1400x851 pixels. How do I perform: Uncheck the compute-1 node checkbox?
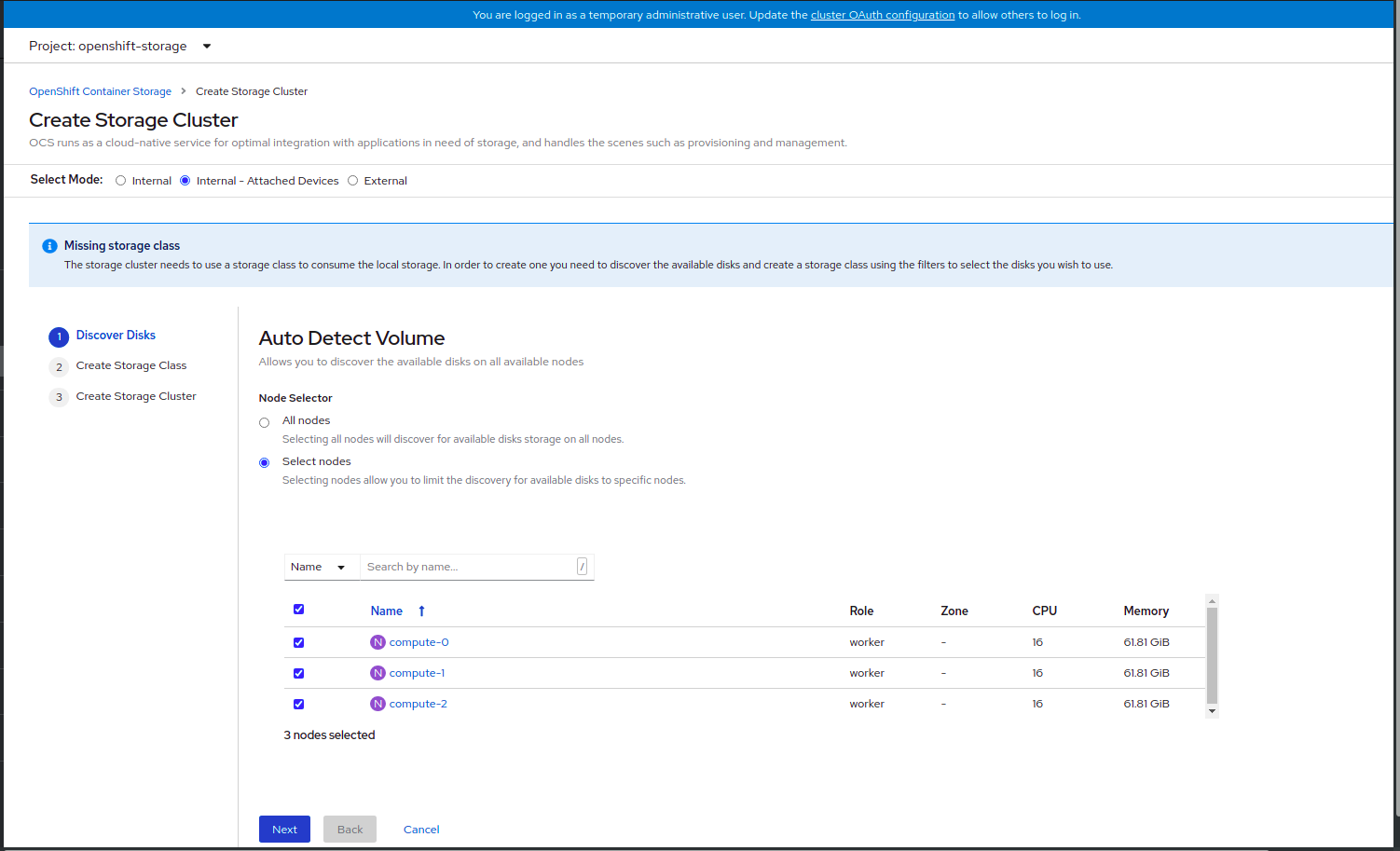click(x=298, y=673)
